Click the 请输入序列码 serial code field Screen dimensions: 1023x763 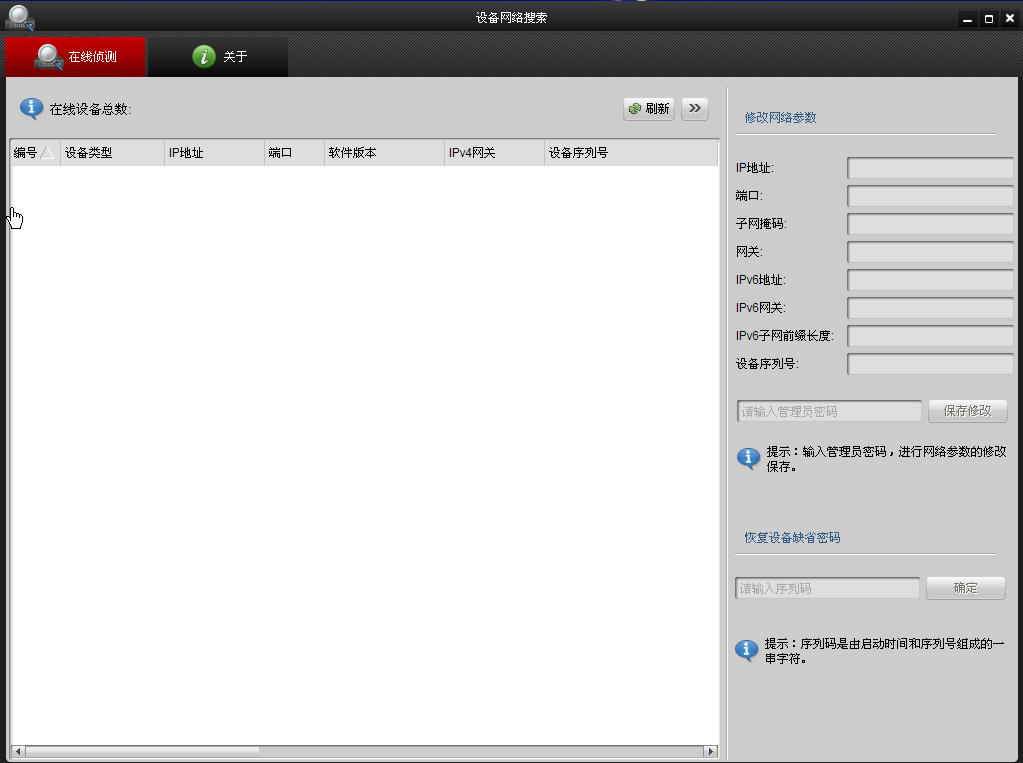pos(826,587)
